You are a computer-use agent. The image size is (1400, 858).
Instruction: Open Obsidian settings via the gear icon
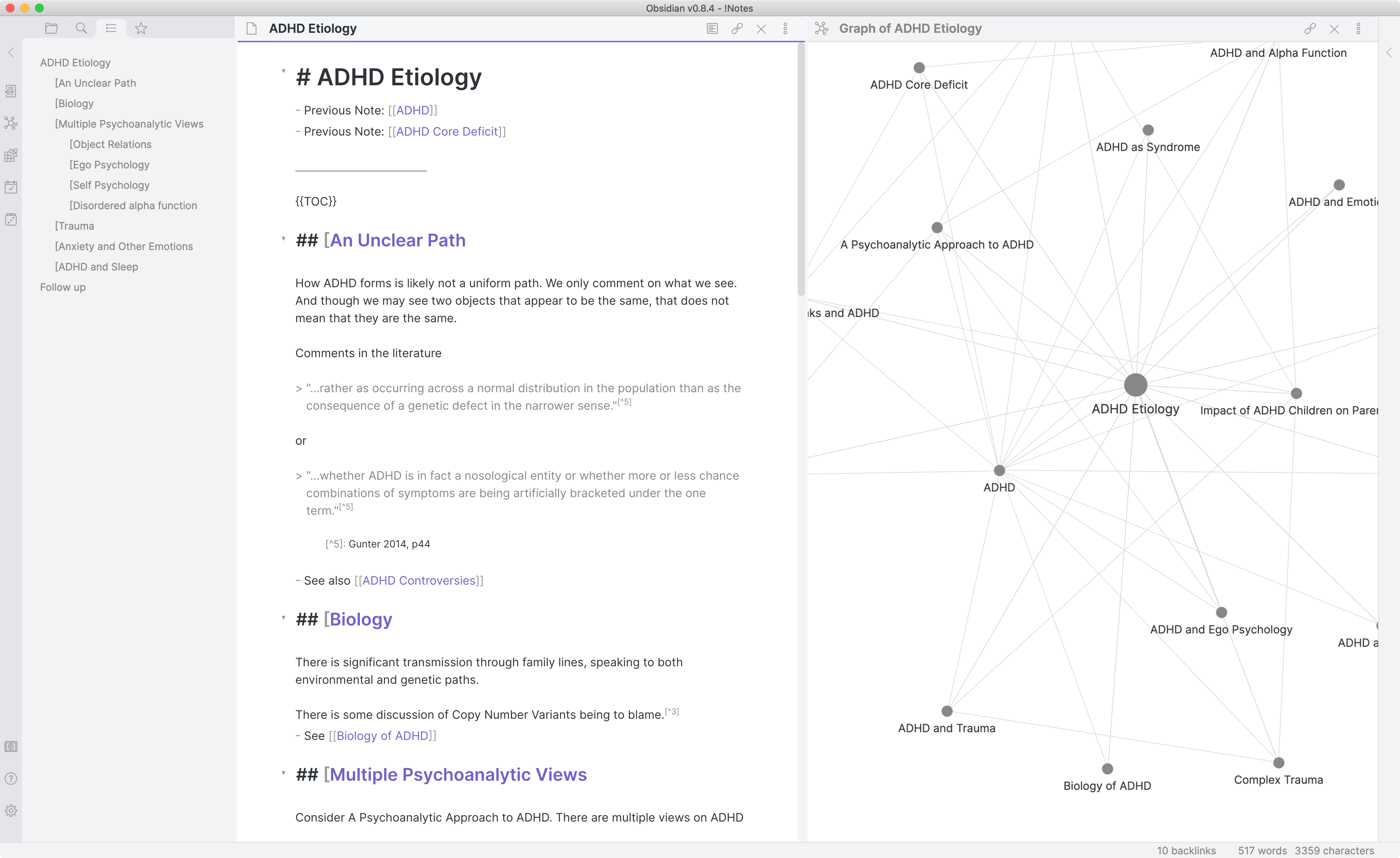tap(11, 811)
